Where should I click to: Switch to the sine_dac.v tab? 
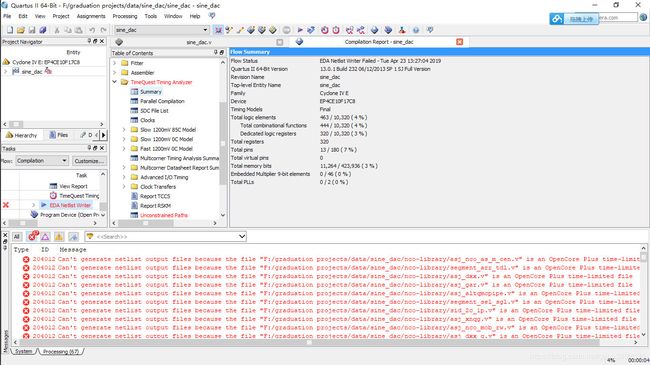point(199,42)
